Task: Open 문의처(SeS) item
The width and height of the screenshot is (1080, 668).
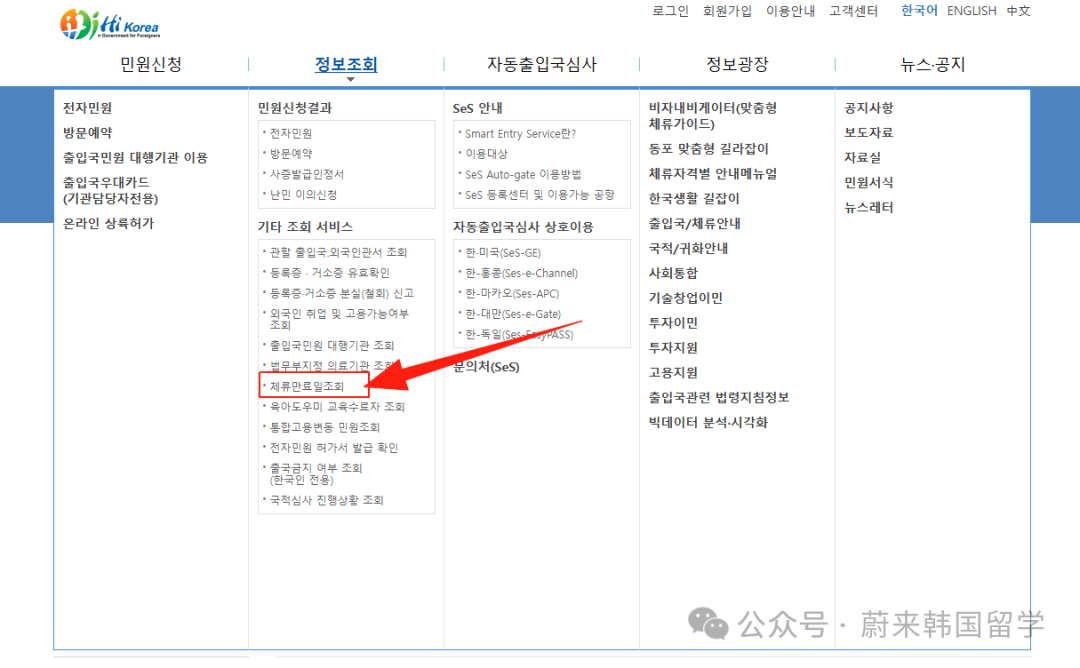Action: pyautogui.click(x=486, y=367)
